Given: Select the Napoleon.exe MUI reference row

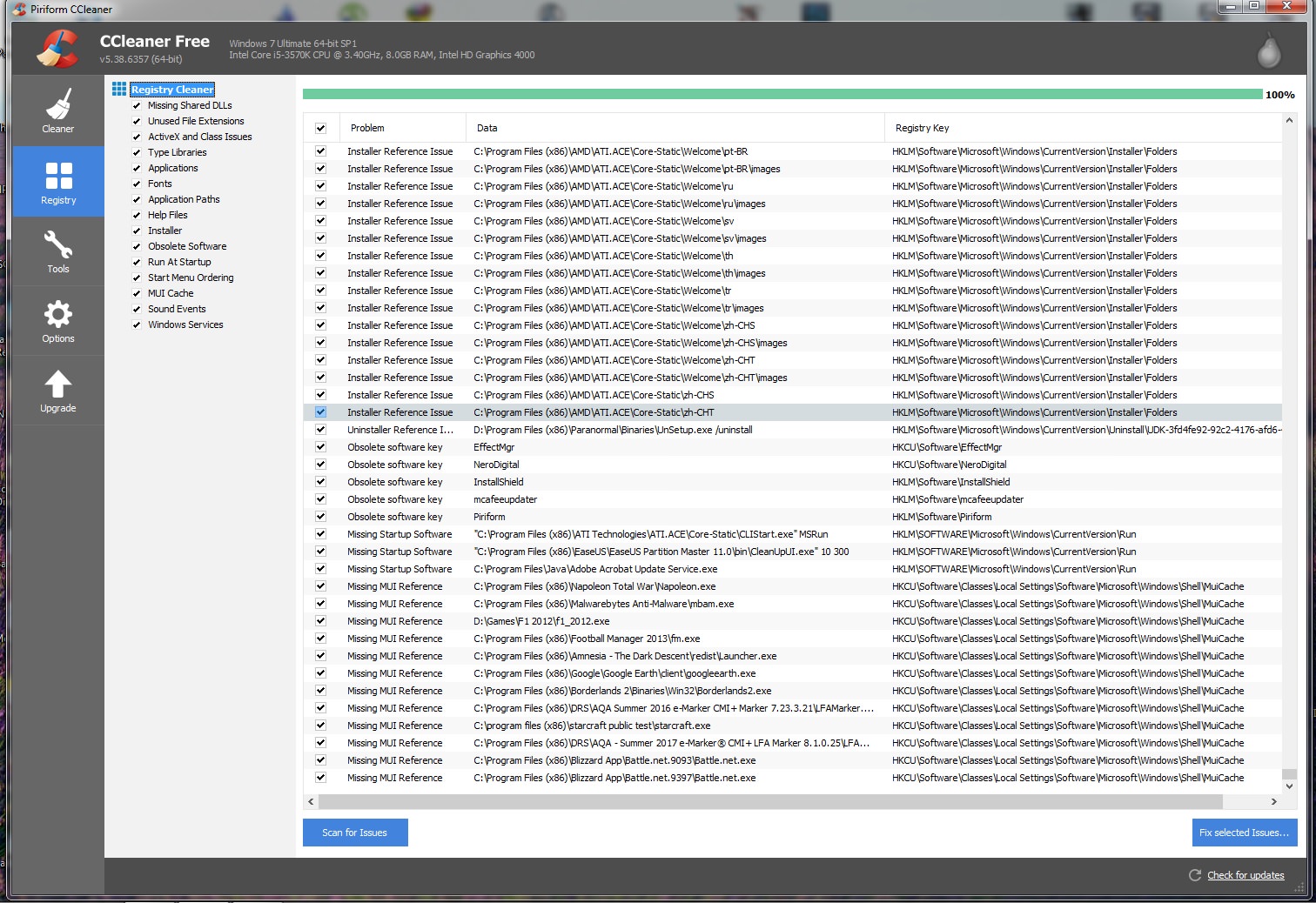Looking at the screenshot, I should click(x=793, y=586).
